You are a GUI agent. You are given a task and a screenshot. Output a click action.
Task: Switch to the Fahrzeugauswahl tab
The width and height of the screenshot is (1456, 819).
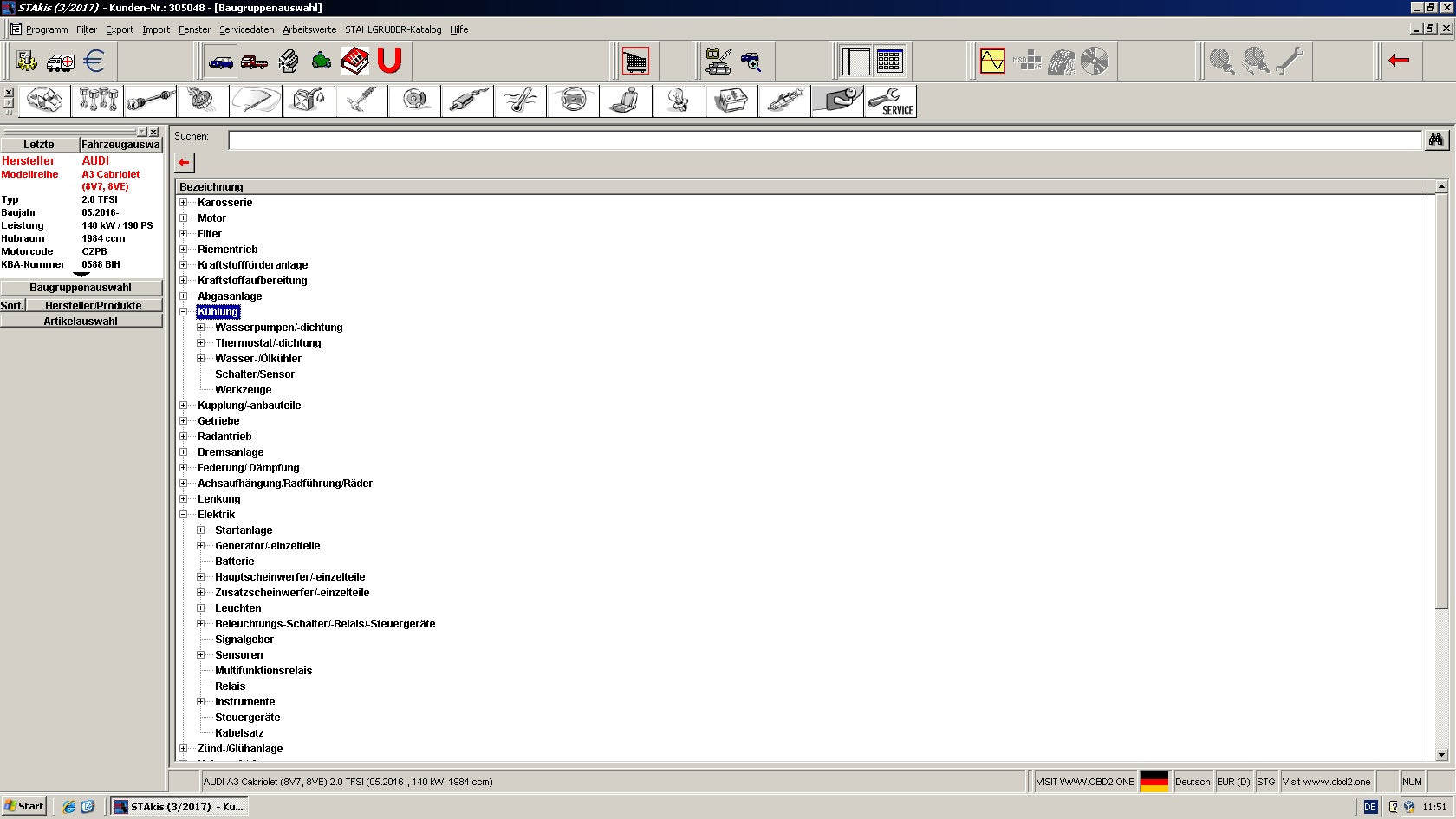120,145
